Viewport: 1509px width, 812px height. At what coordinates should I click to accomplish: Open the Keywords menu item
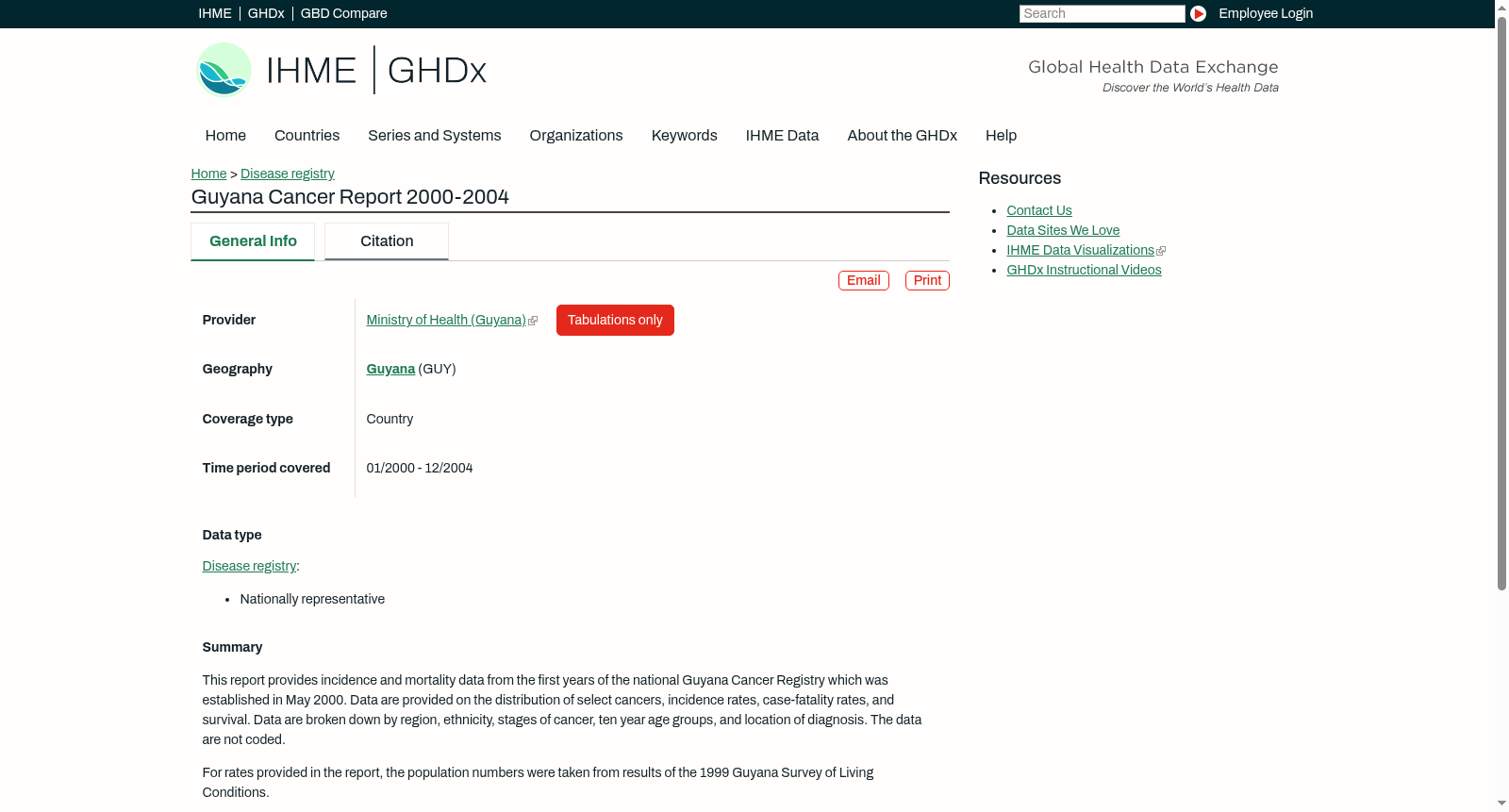click(684, 136)
